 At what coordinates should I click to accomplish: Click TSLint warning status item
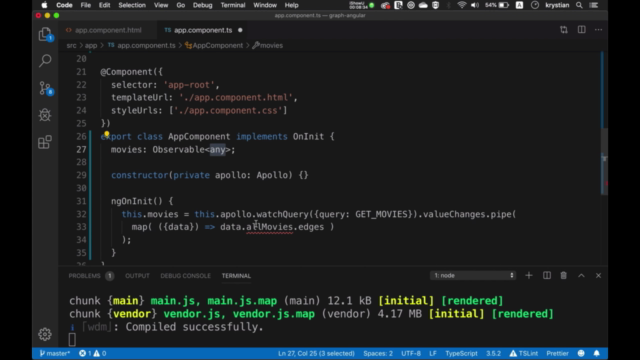point(524,353)
